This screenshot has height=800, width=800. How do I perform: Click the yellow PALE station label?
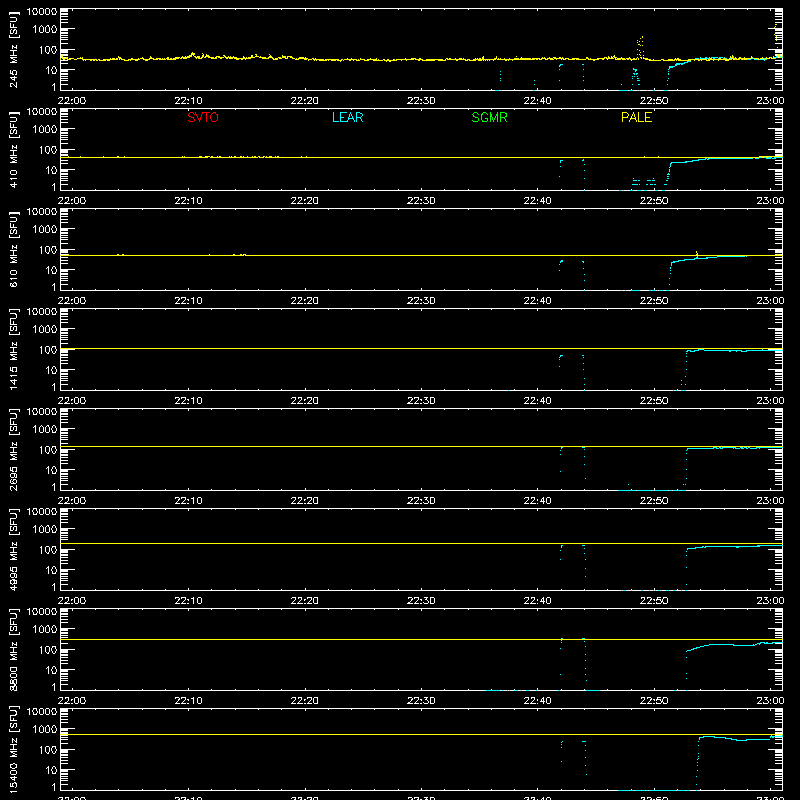[x=636, y=117]
